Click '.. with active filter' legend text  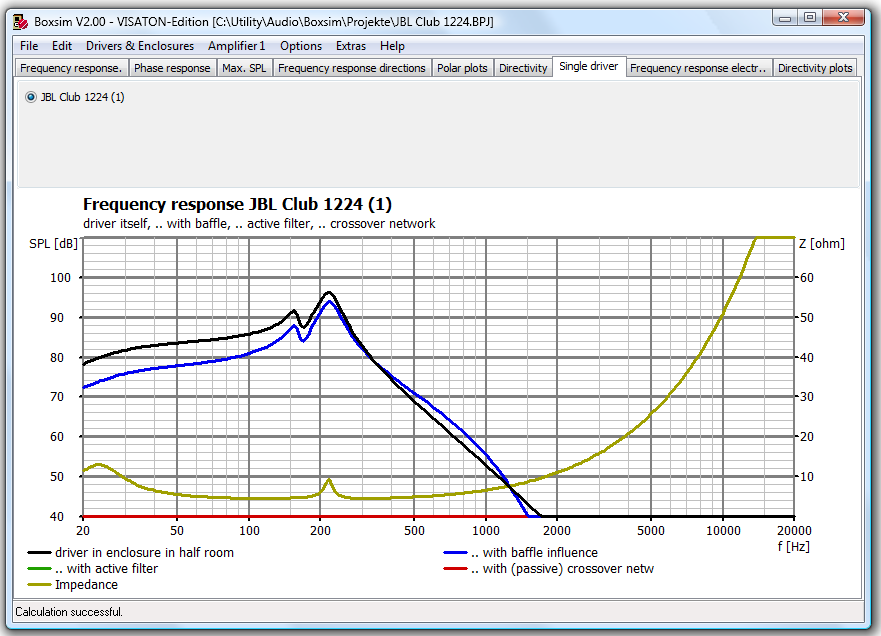[107, 569]
